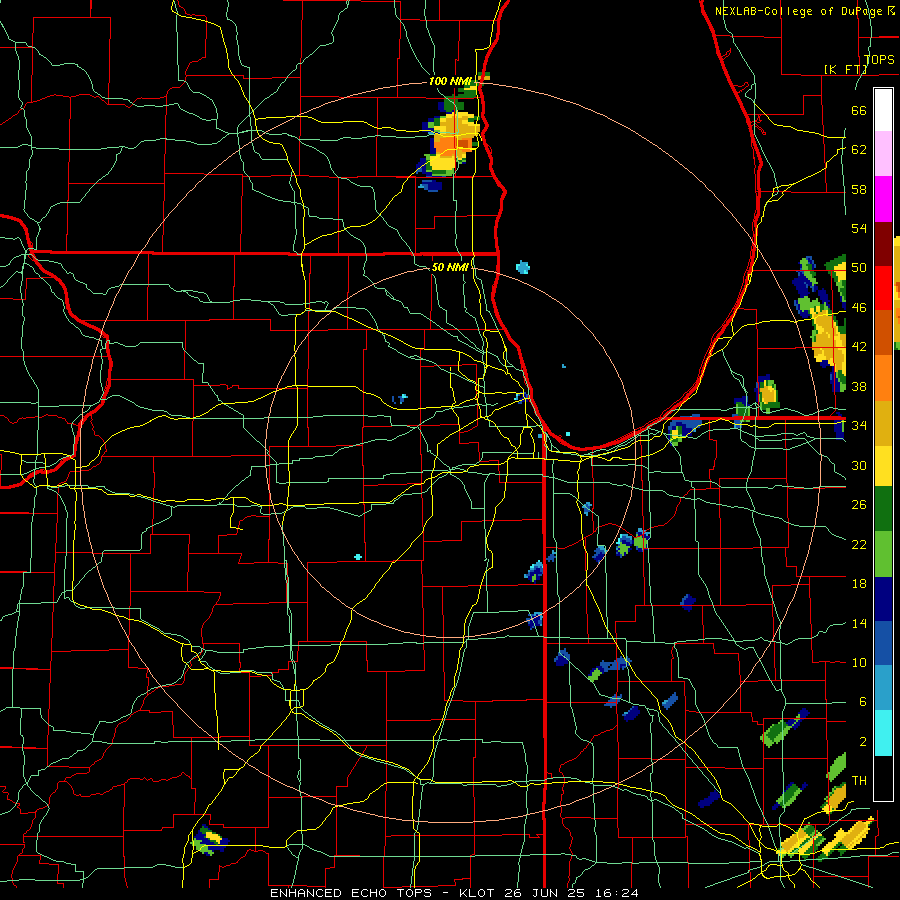Select the legend value 54
The width and height of the screenshot is (900, 900).
tap(859, 228)
